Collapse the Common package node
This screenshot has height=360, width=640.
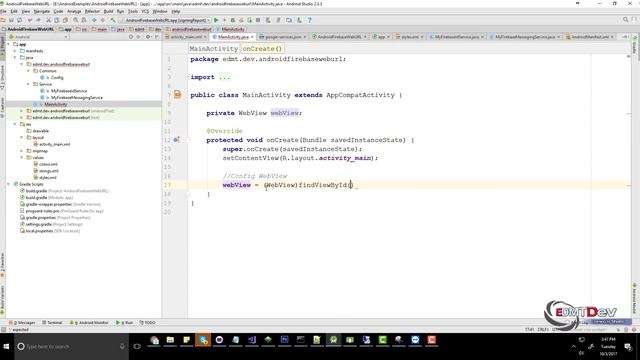coord(28,71)
